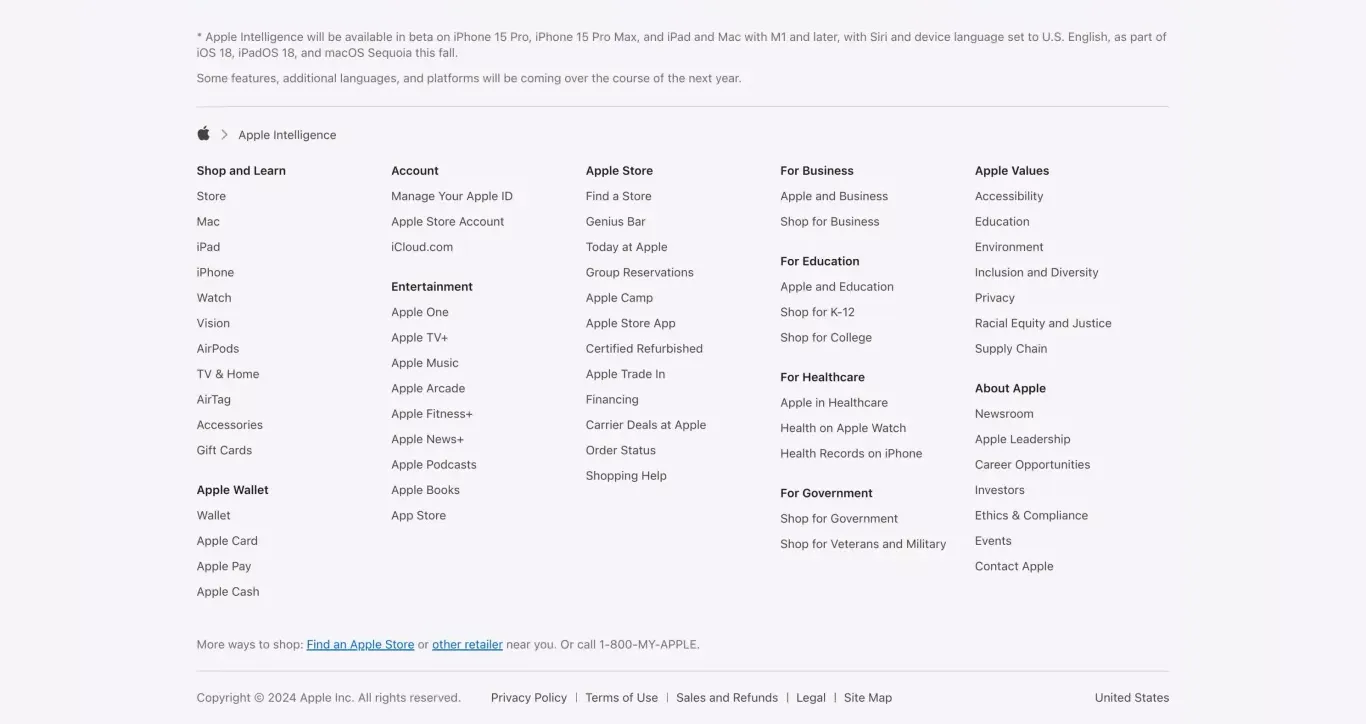Go to Apple Store Account

coord(448,222)
